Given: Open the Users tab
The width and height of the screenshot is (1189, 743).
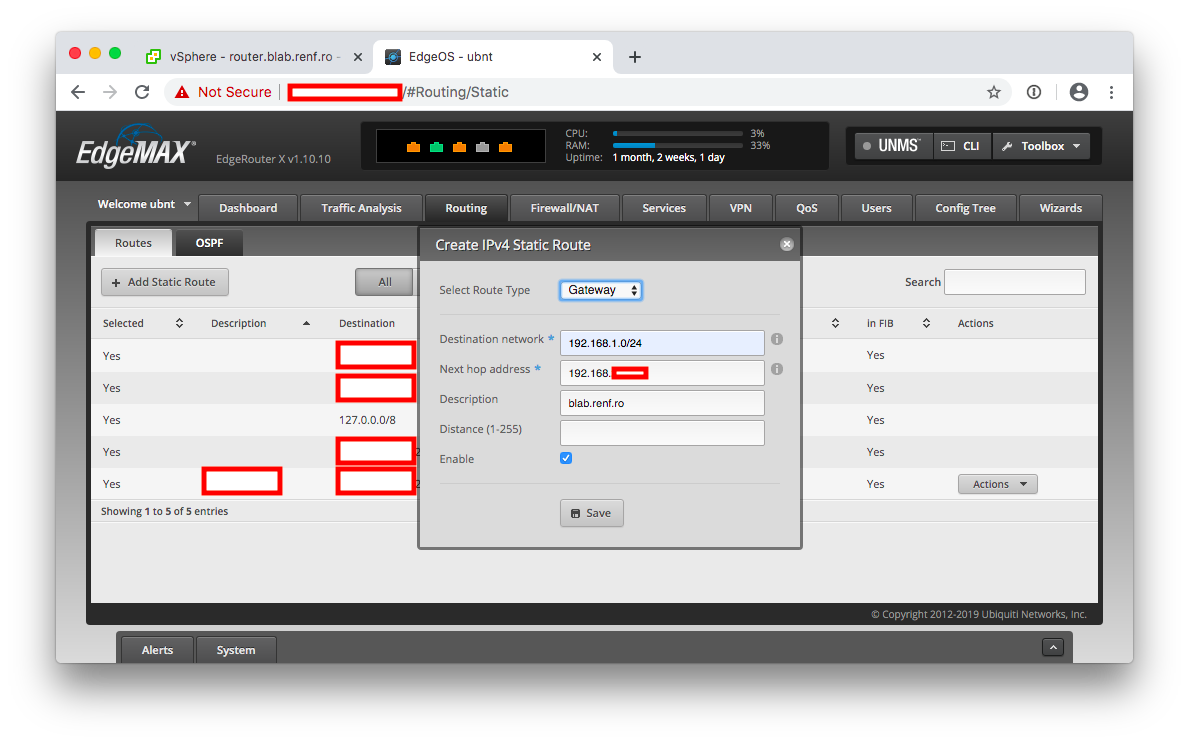Looking at the screenshot, I should (877, 208).
